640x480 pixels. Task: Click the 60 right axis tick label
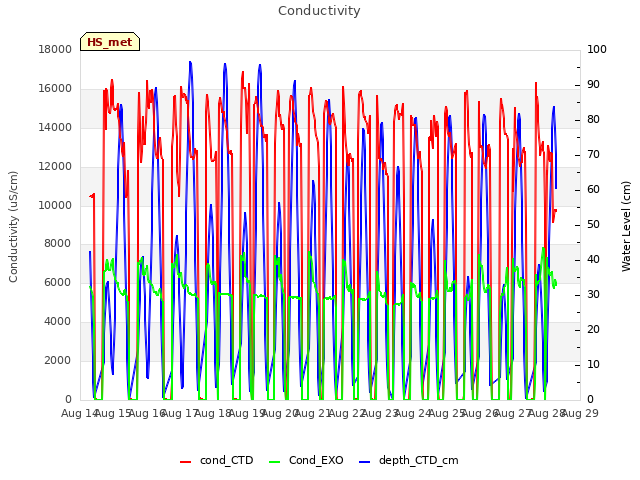click(593, 190)
